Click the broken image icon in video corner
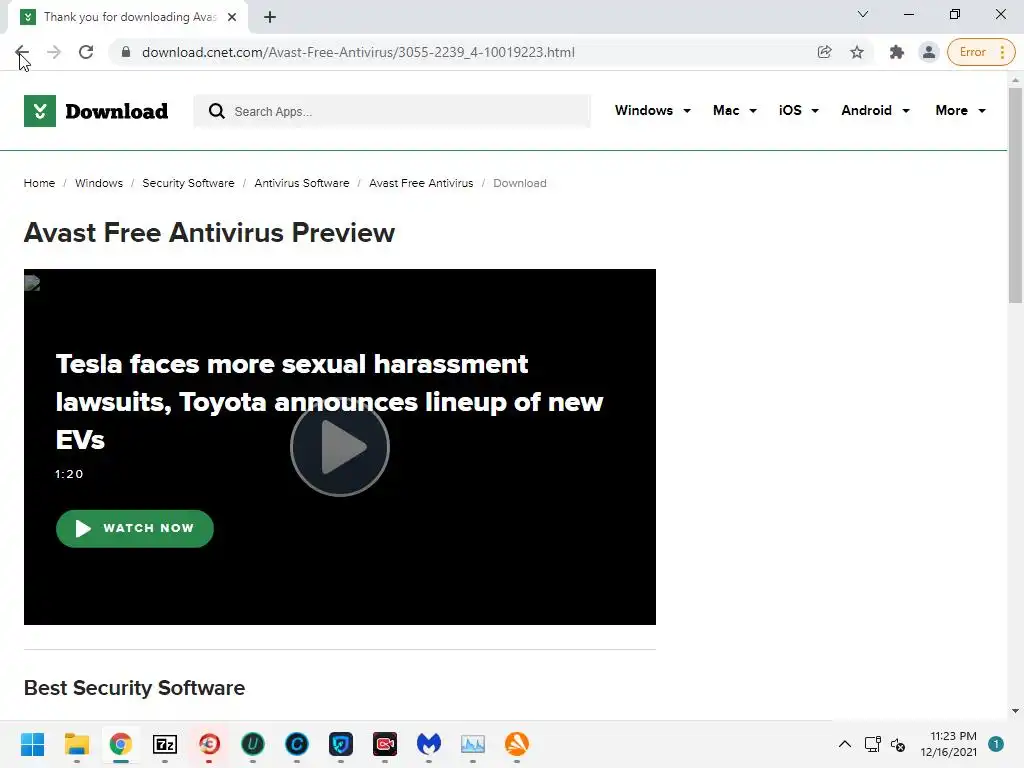 pyautogui.click(x=32, y=283)
